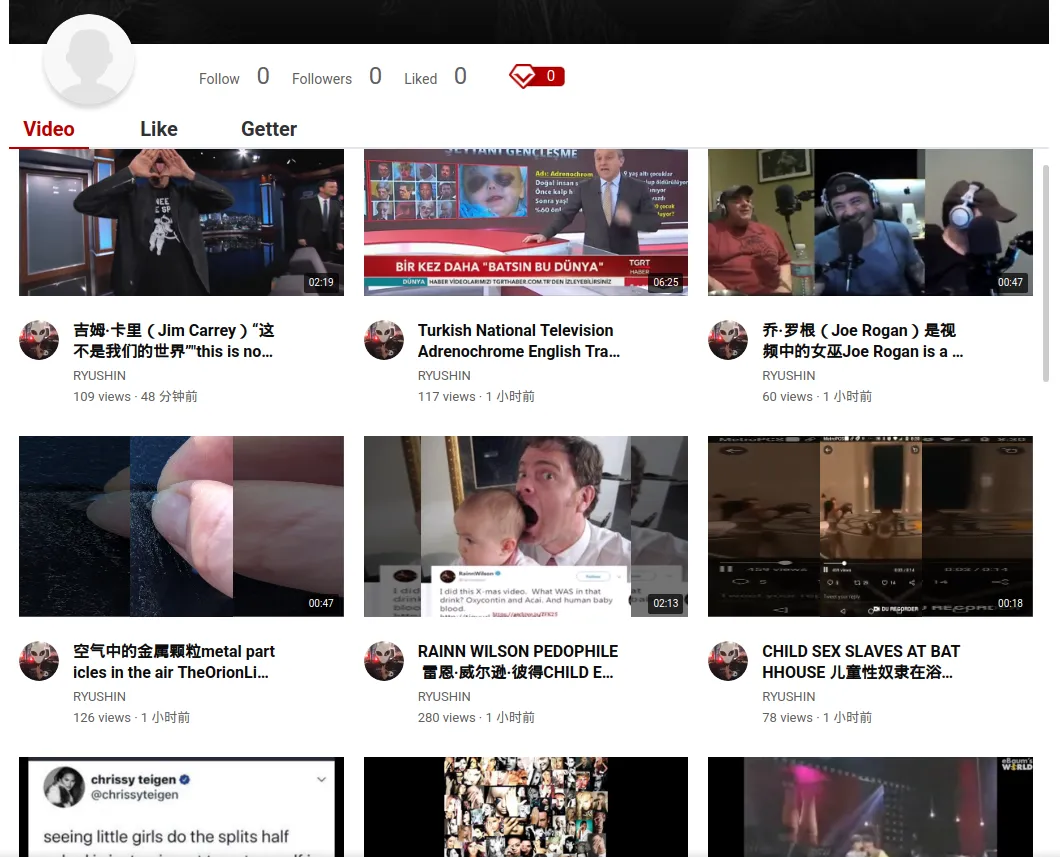The height and width of the screenshot is (857, 1060).
Task: Click RYUSHIN channel name under Turkish Television video
Action: (x=444, y=376)
